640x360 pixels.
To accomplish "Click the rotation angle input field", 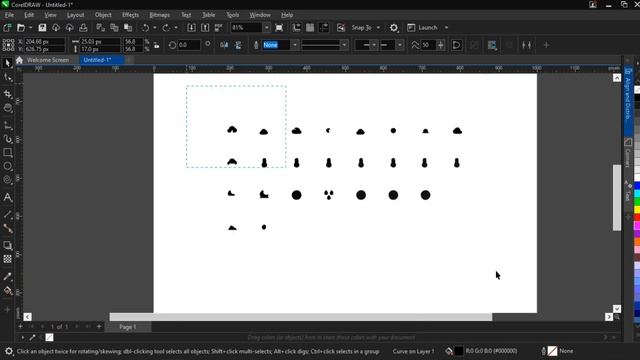I will click(x=189, y=45).
